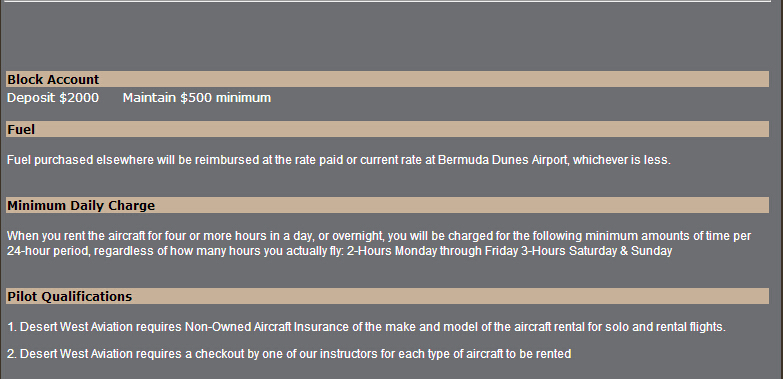Click the Bermuda Dunes Airport text
The width and height of the screenshot is (783, 379).
pos(503,160)
